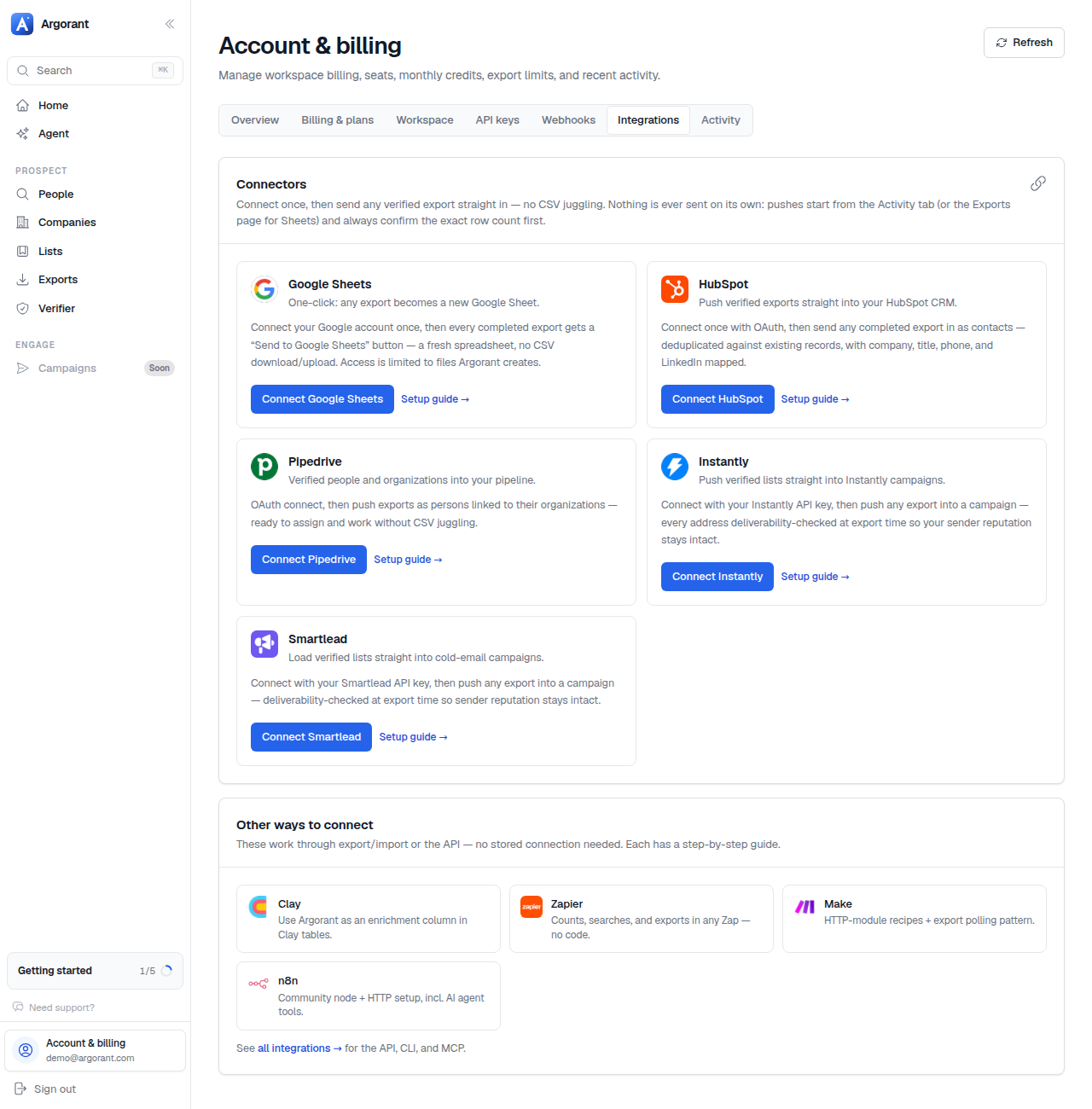Open Pipedrive Setup guide link
This screenshot has height=1109, width=1092.
[x=408, y=560]
